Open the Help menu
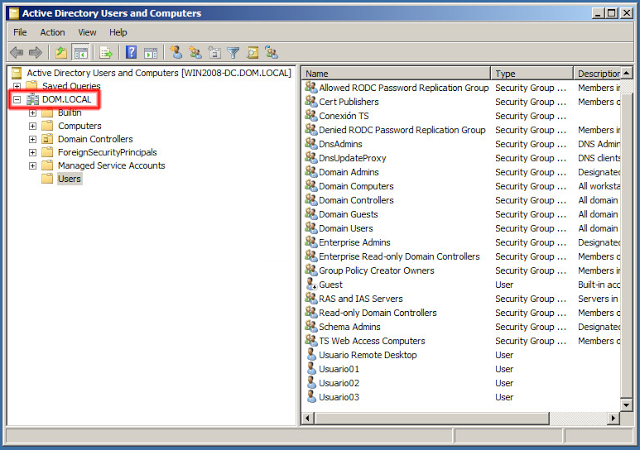The image size is (640, 450). (118, 32)
